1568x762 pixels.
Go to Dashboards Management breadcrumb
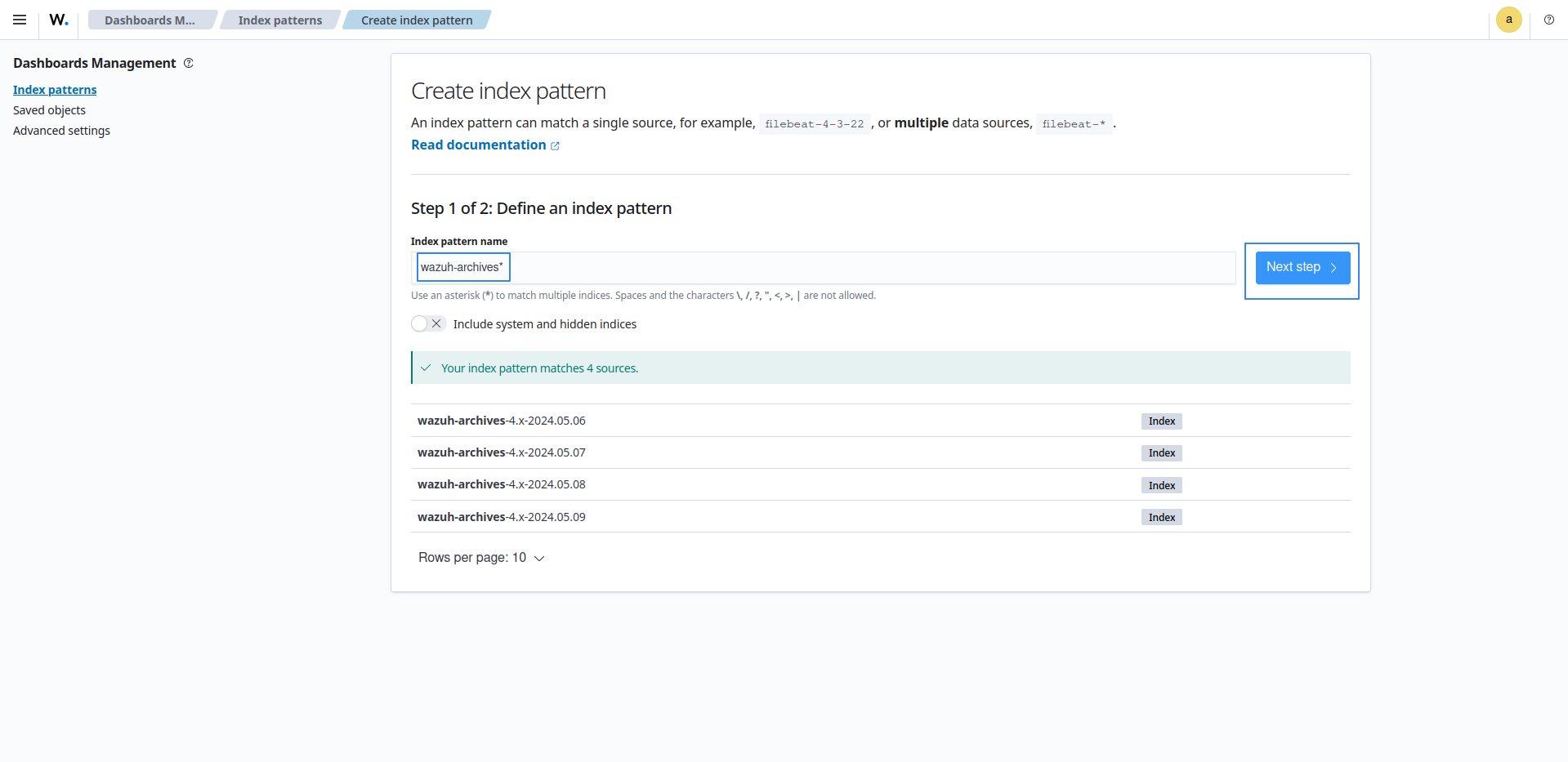[x=150, y=20]
